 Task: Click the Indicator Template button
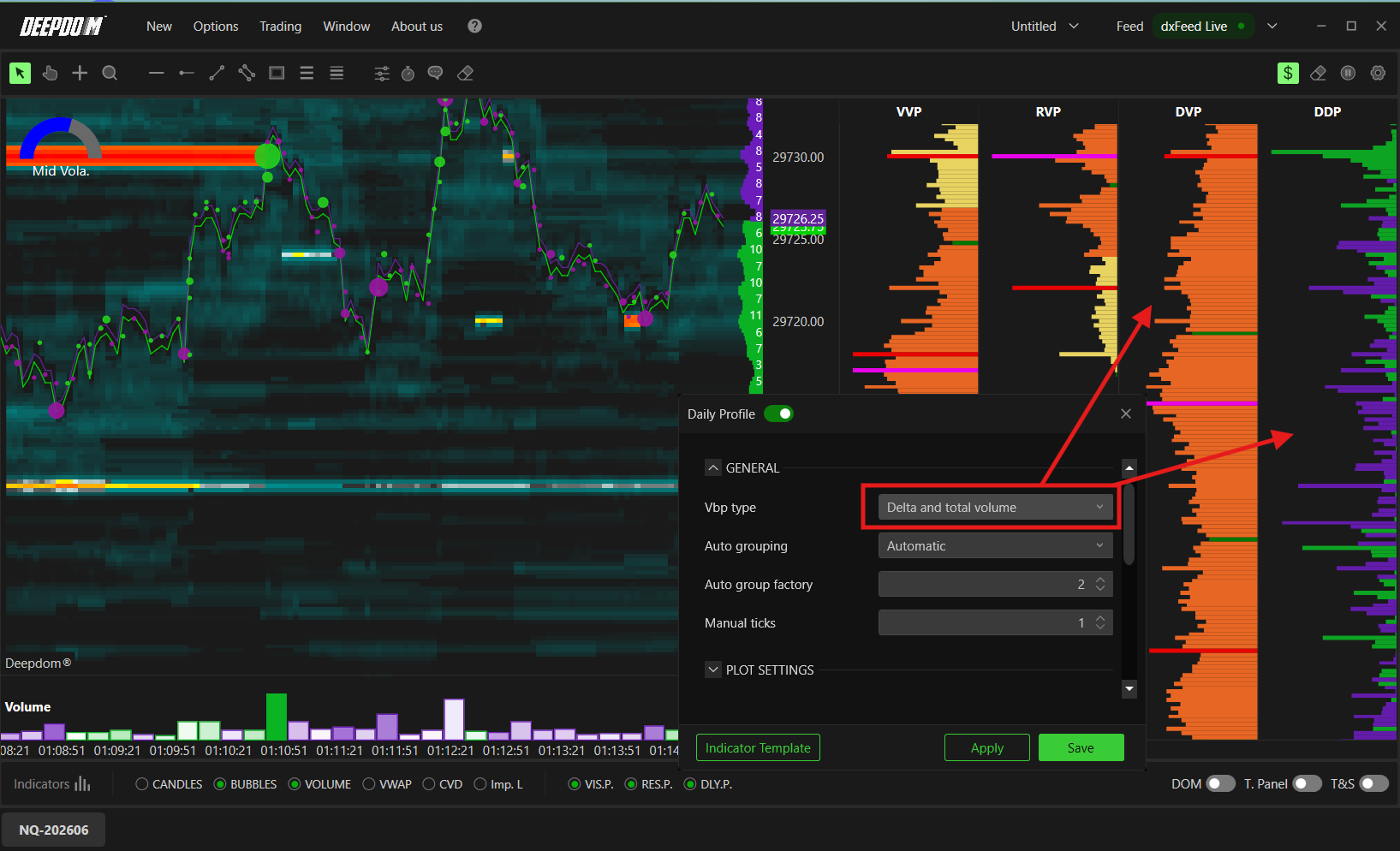[758, 748]
